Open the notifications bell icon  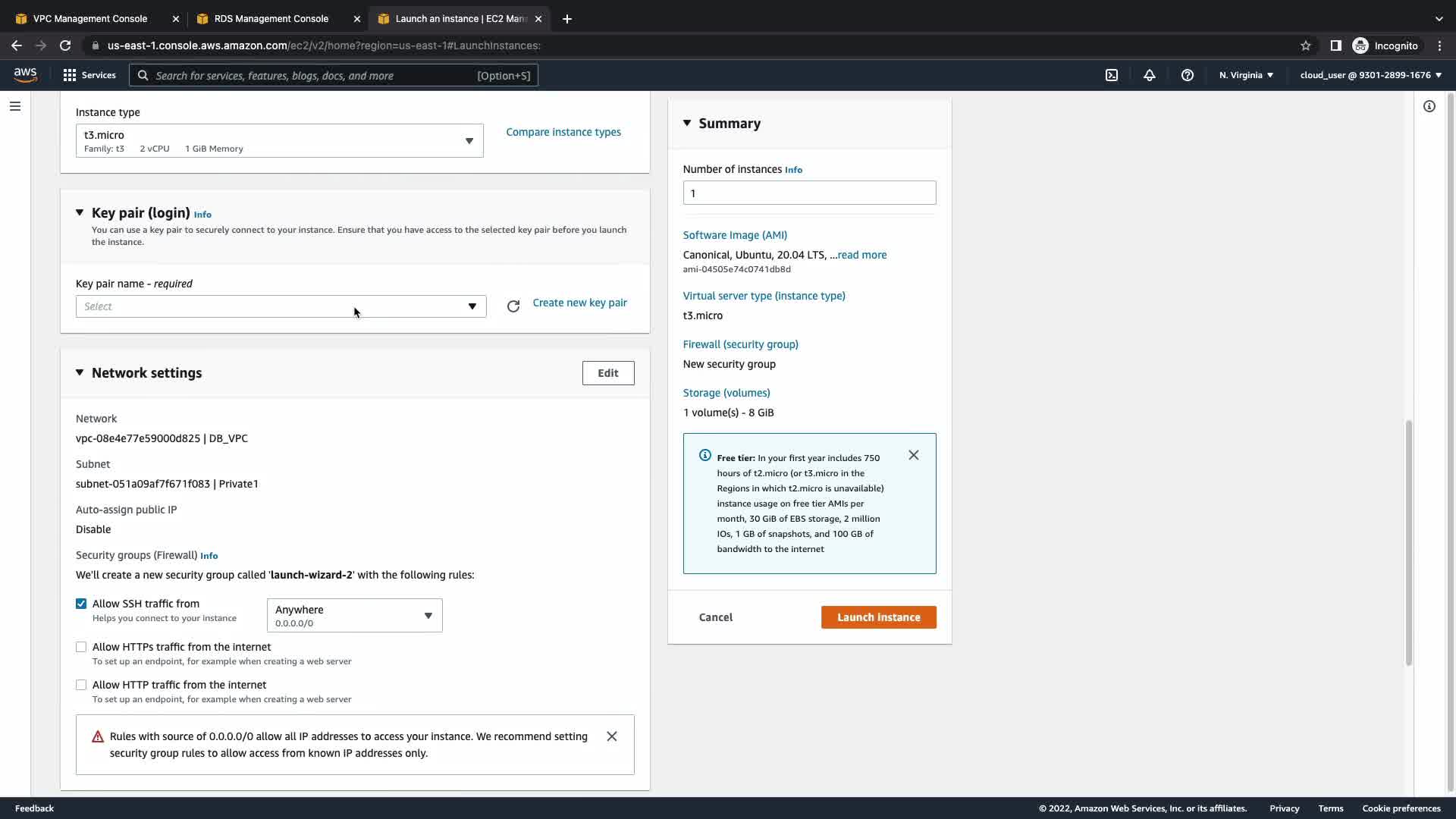click(x=1150, y=75)
